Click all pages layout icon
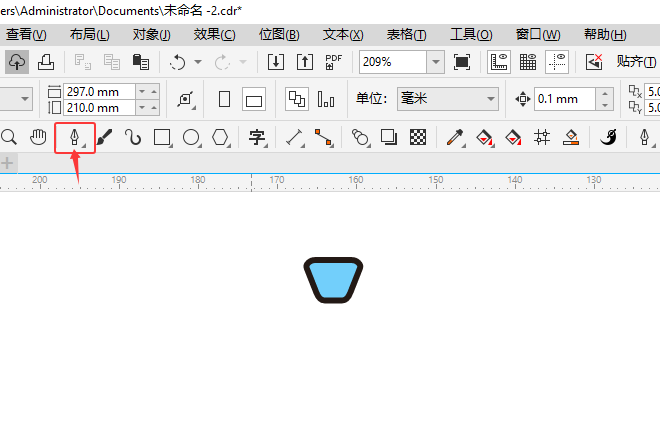This screenshot has height=430, width=660. point(297,99)
